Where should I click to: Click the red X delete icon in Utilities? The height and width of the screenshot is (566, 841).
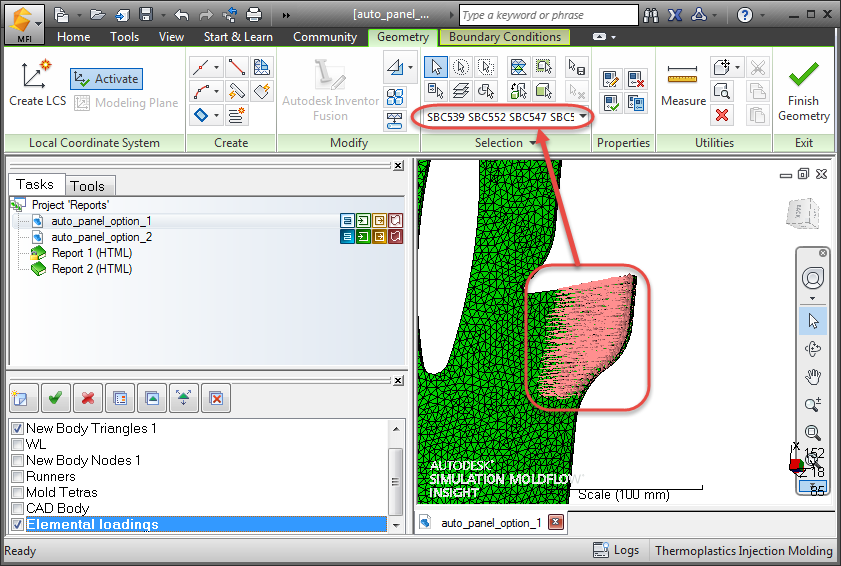click(722, 115)
